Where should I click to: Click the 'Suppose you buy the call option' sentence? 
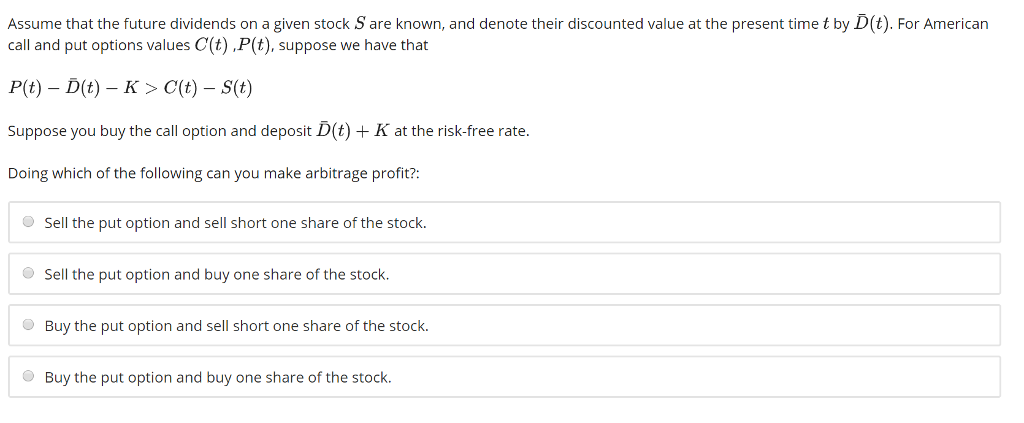pos(268,131)
